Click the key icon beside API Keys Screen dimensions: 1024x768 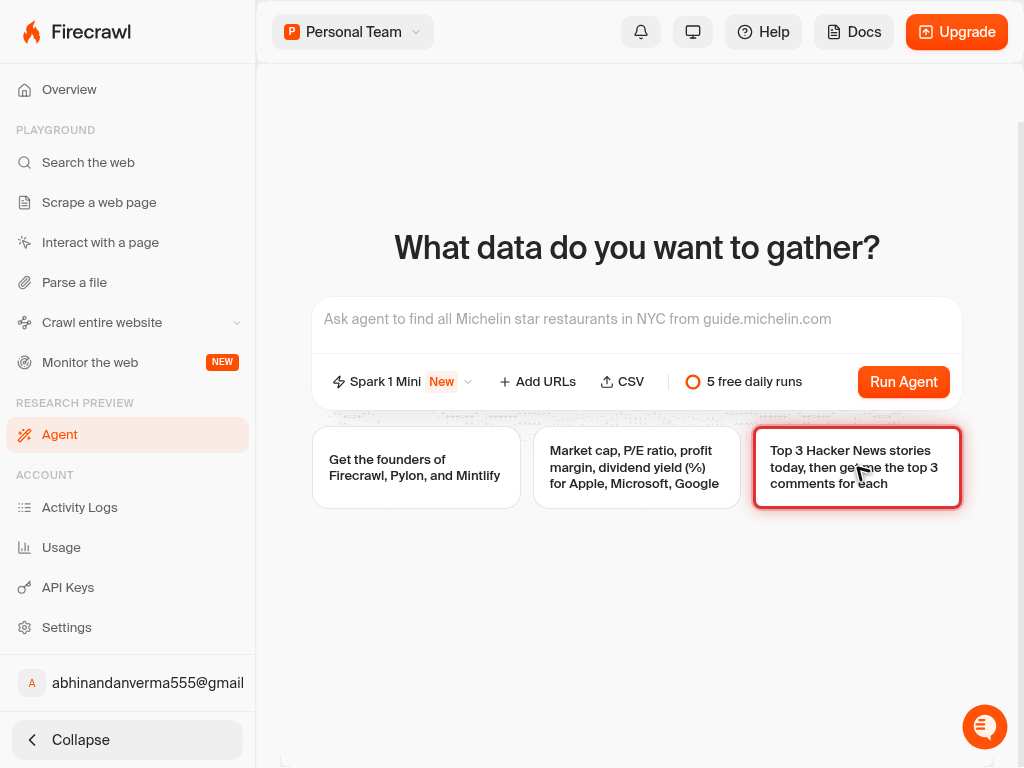(x=24, y=588)
